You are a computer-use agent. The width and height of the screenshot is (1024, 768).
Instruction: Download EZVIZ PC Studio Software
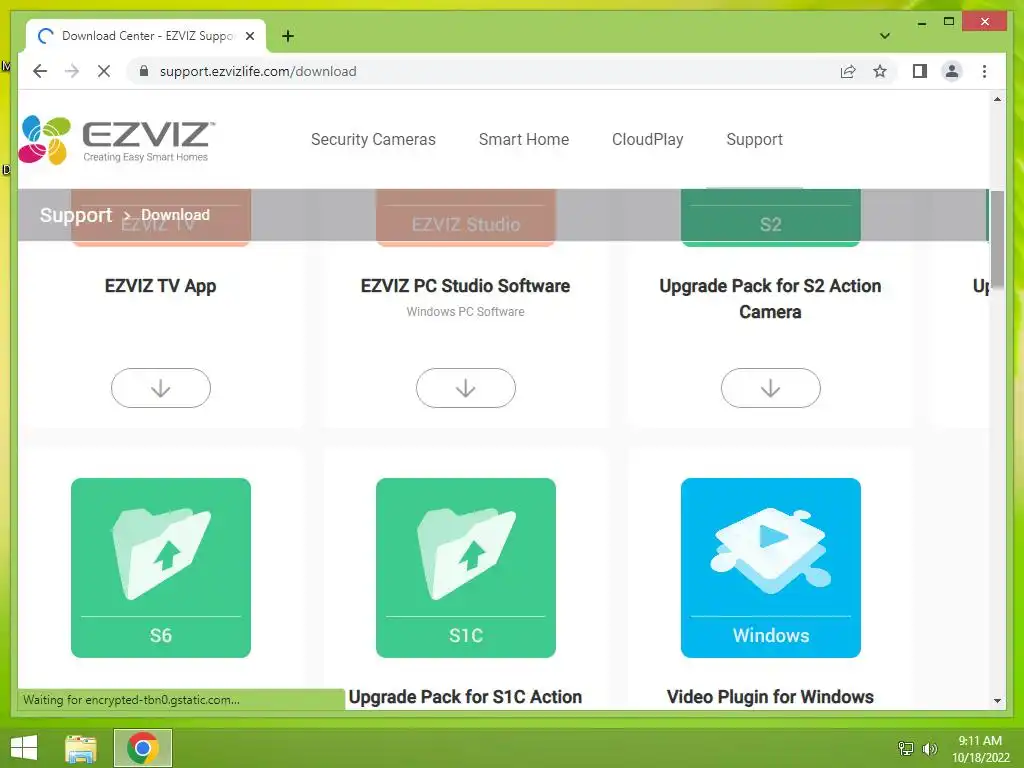coord(466,388)
